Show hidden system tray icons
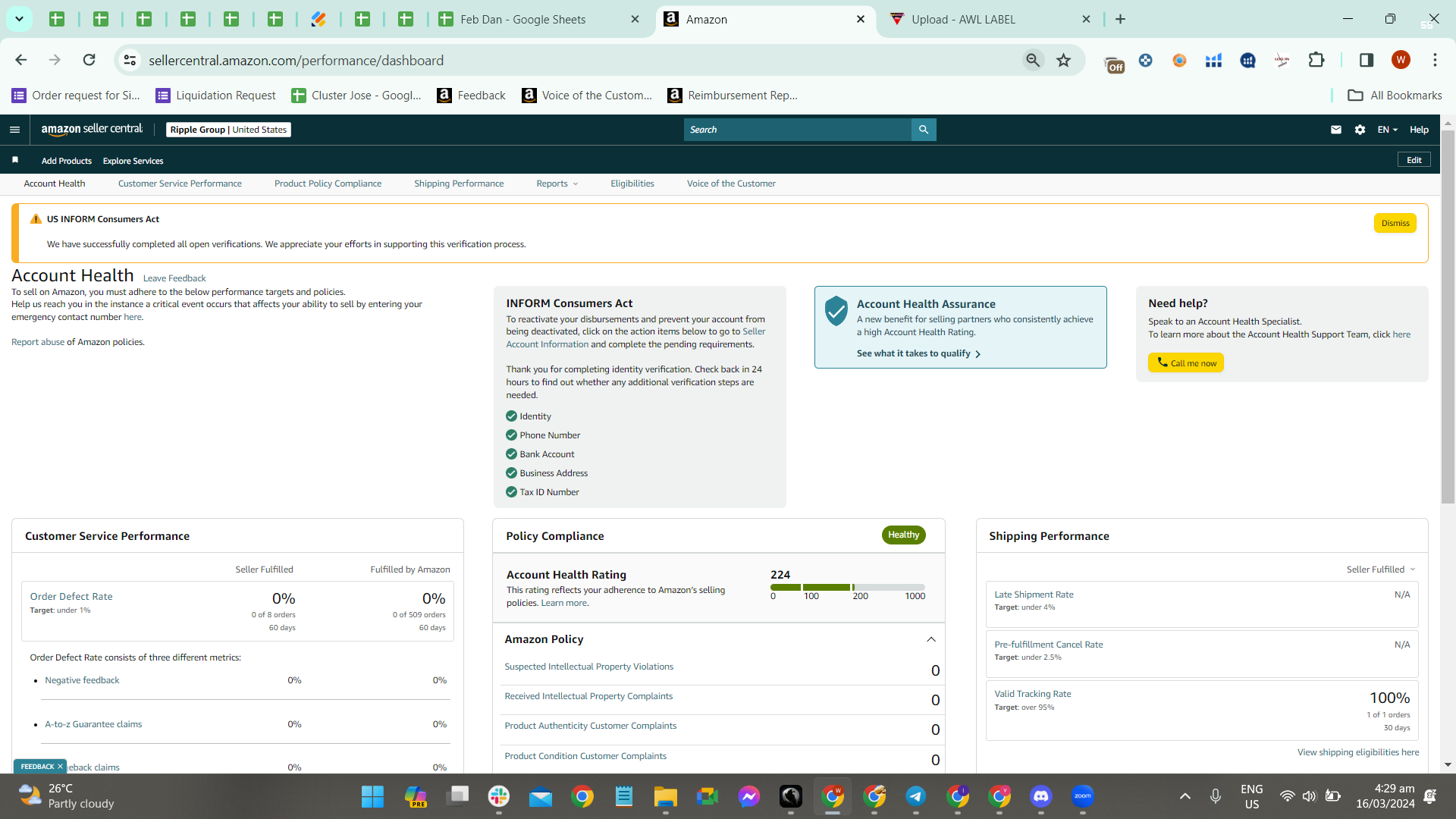The height and width of the screenshot is (819, 1456). click(1185, 796)
